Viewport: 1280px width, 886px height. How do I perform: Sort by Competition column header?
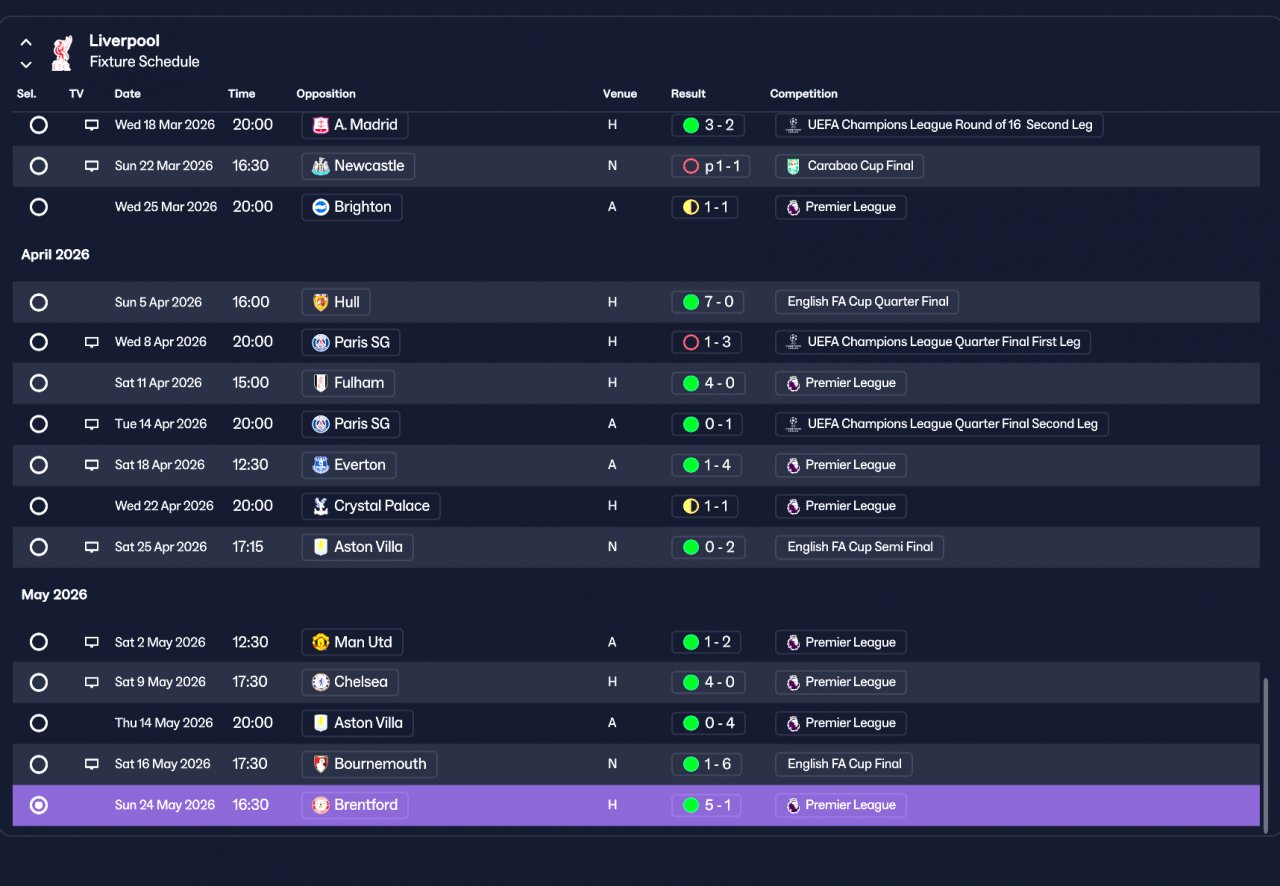click(804, 94)
